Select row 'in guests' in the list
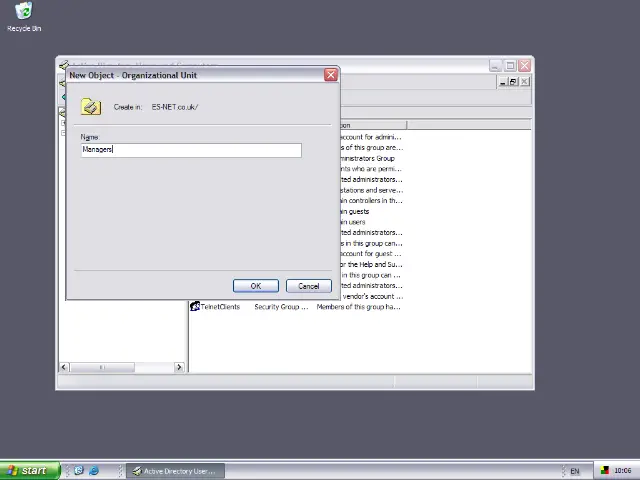The height and width of the screenshot is (480, 640). pos(355,211)
